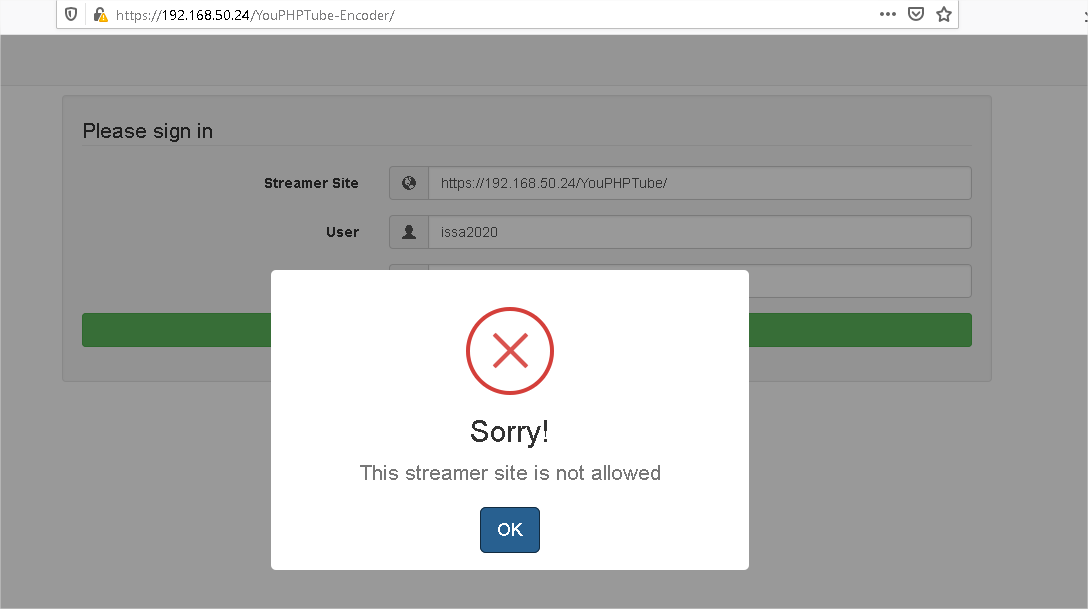Enable the tracking protection shield icon
This screenshot has width=1088, height=609.
click(x=70, y=14)
